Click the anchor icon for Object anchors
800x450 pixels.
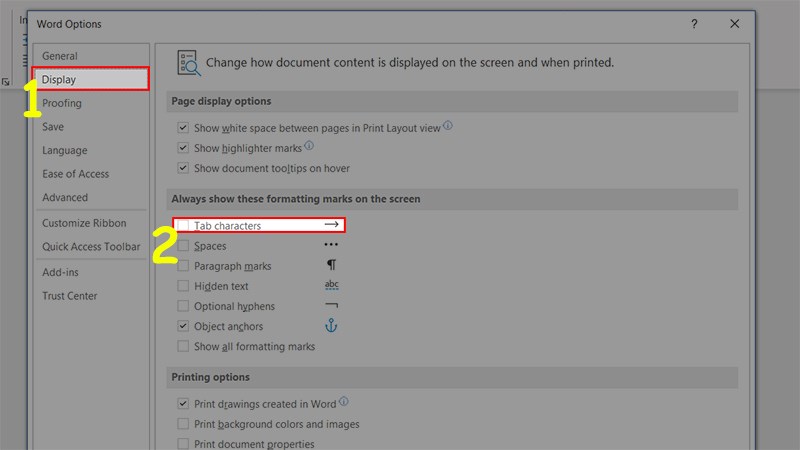(331, 326)
